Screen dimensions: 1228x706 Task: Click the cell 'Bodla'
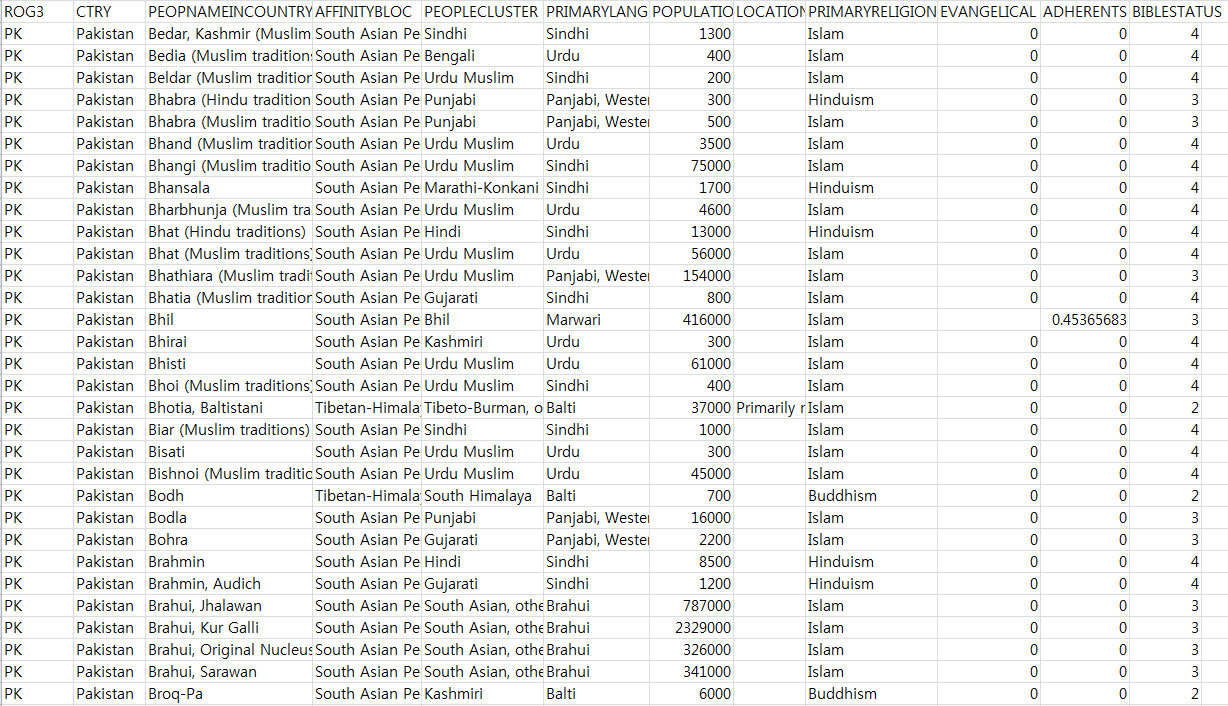(229, 518)
